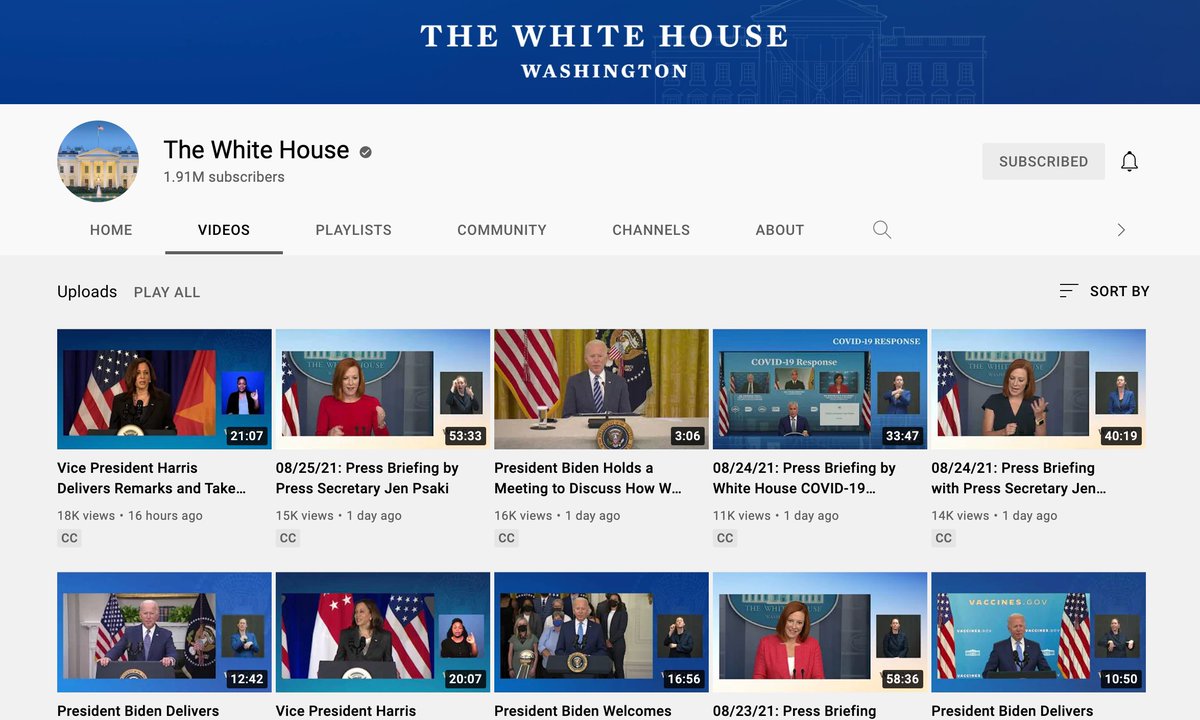Click The White House Washington banner

point(600,52)
